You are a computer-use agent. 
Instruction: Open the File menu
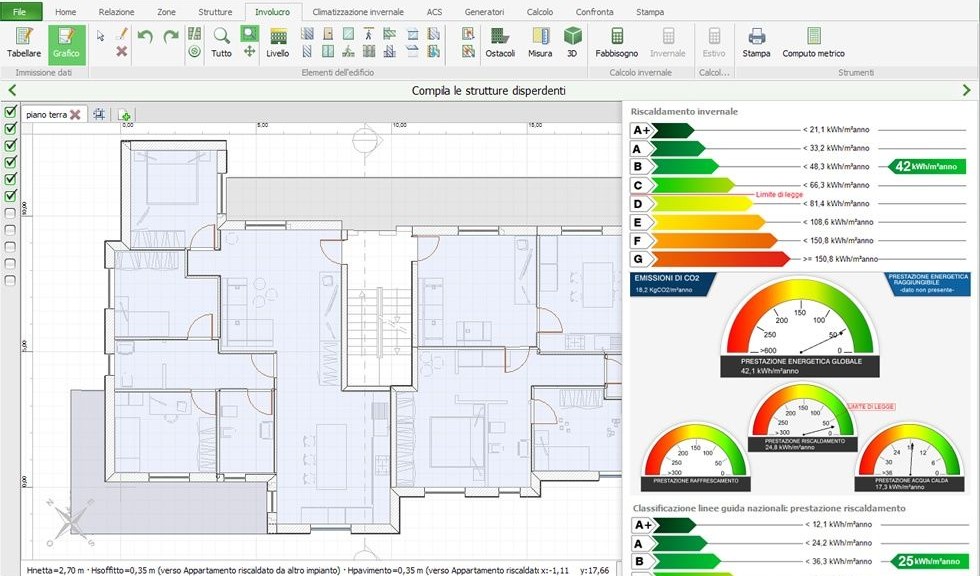[x=21, y=11]
